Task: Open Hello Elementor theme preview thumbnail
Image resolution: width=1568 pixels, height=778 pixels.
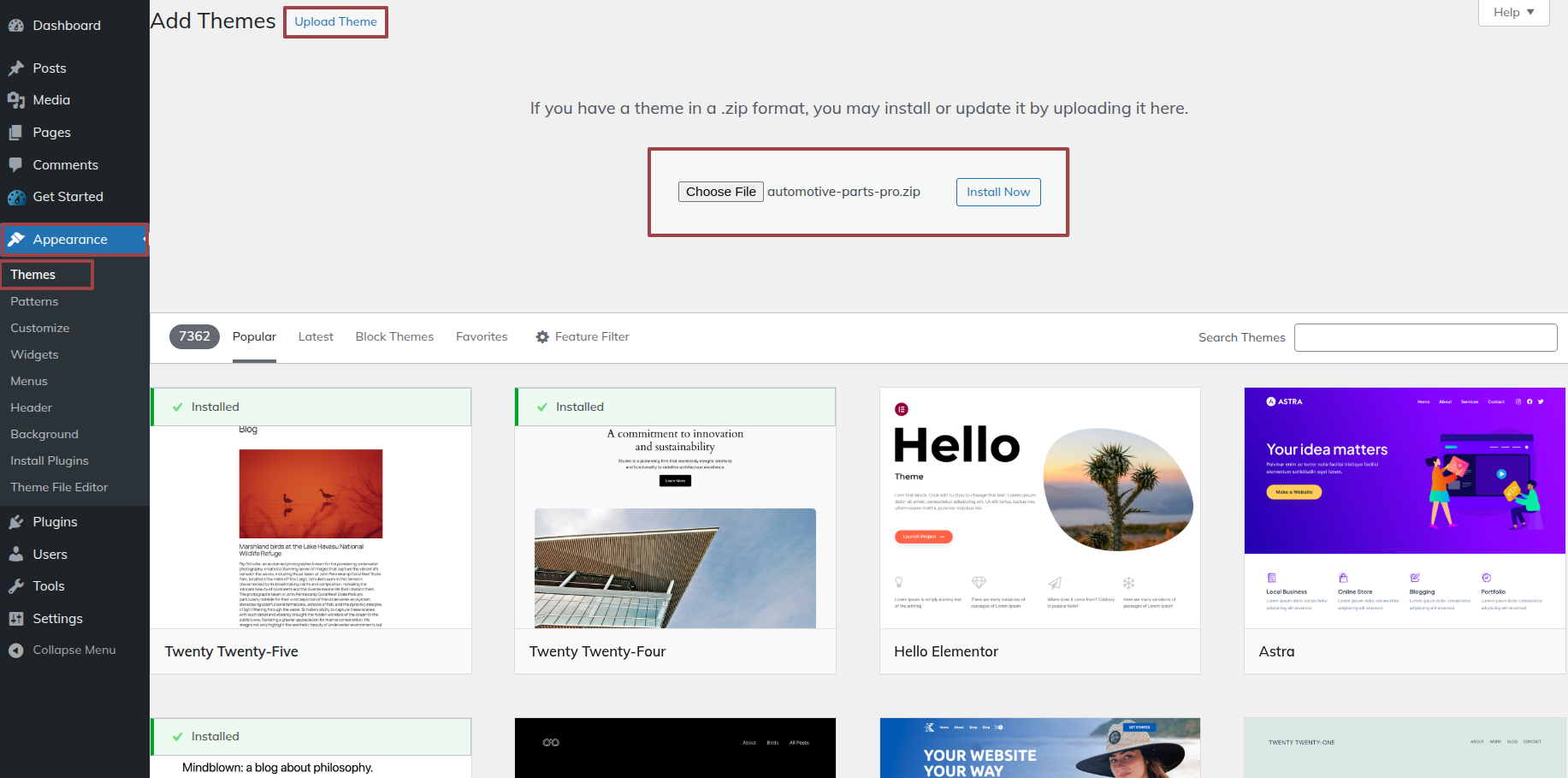Action: click(1039, 508)
